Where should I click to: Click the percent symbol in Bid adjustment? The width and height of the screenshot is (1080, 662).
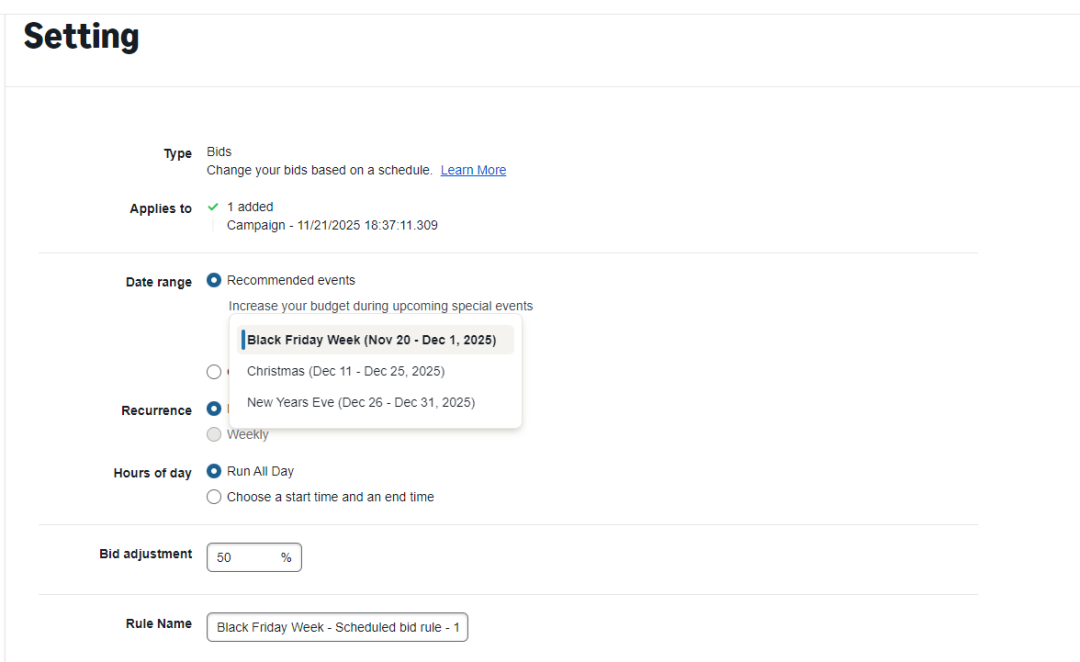click(x=286, y=558)
